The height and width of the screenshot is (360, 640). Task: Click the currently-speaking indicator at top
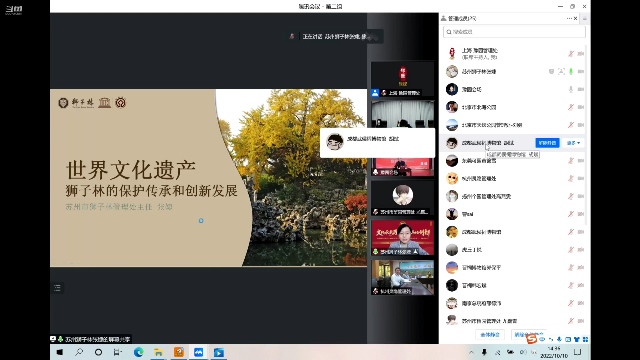335,36
